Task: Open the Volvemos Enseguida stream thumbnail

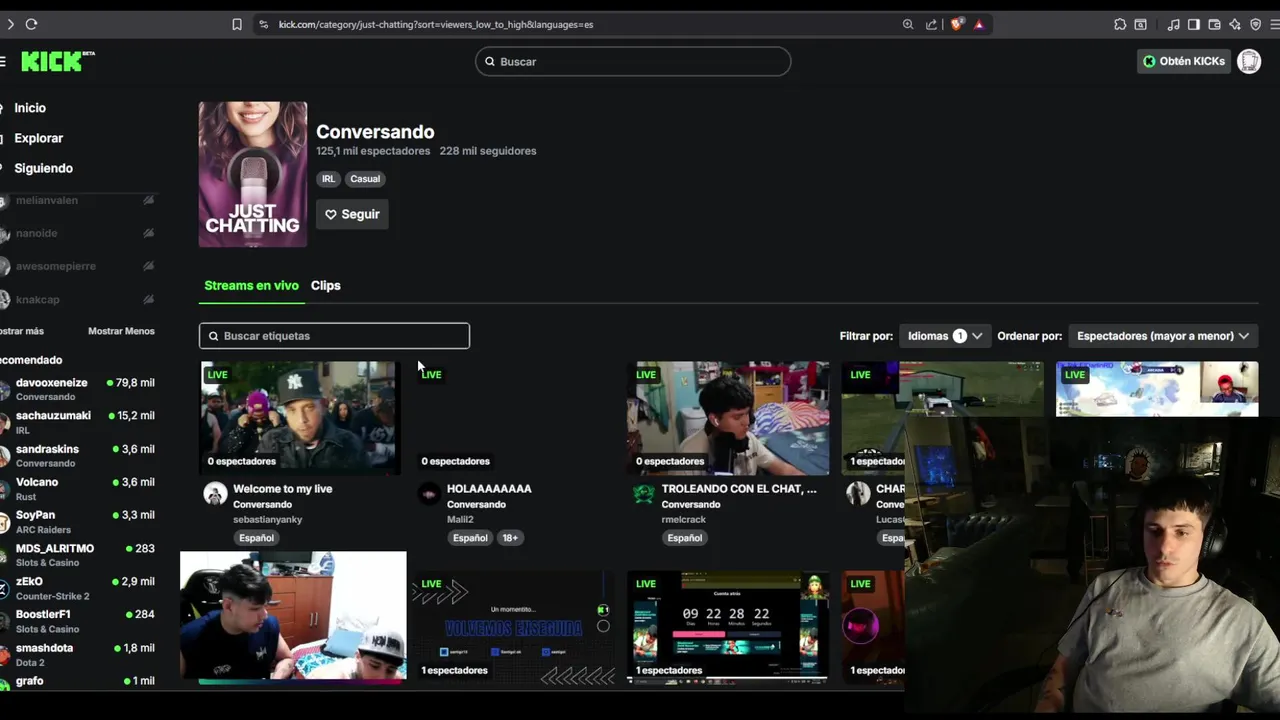Action: tap(514, 627)
